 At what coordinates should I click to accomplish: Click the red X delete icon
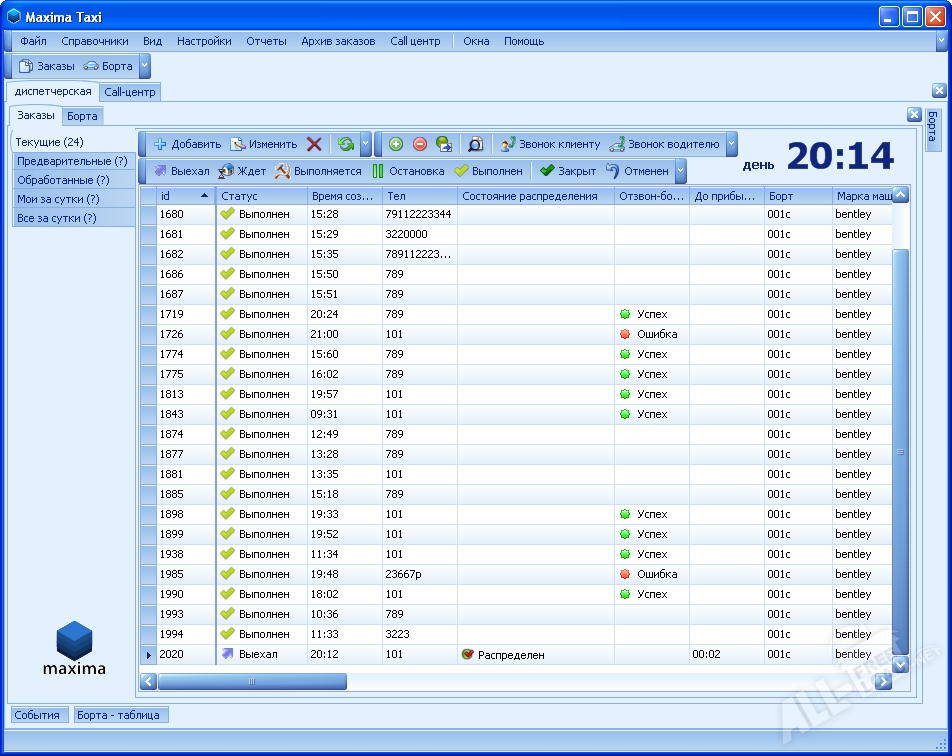click(314, 144)
